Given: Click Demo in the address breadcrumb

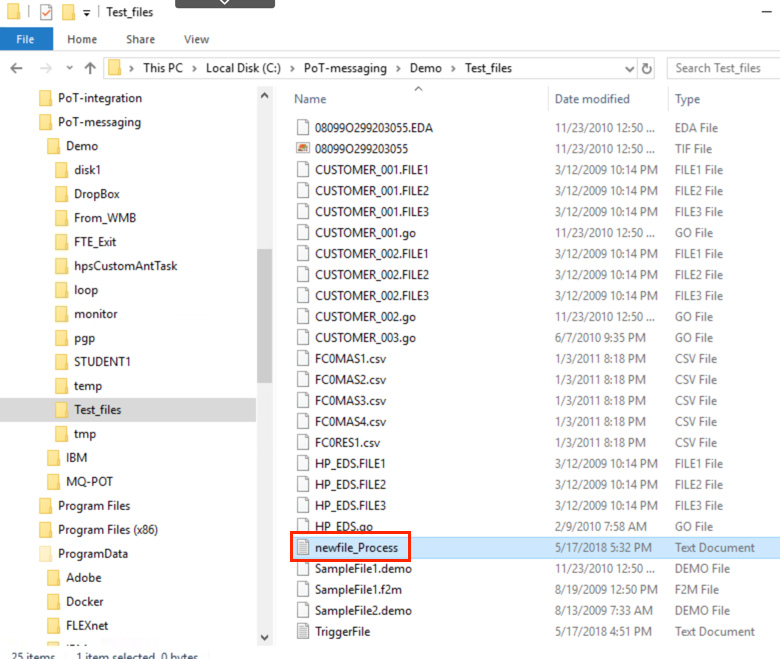Looking at the screenshot, I should point(425,68).
